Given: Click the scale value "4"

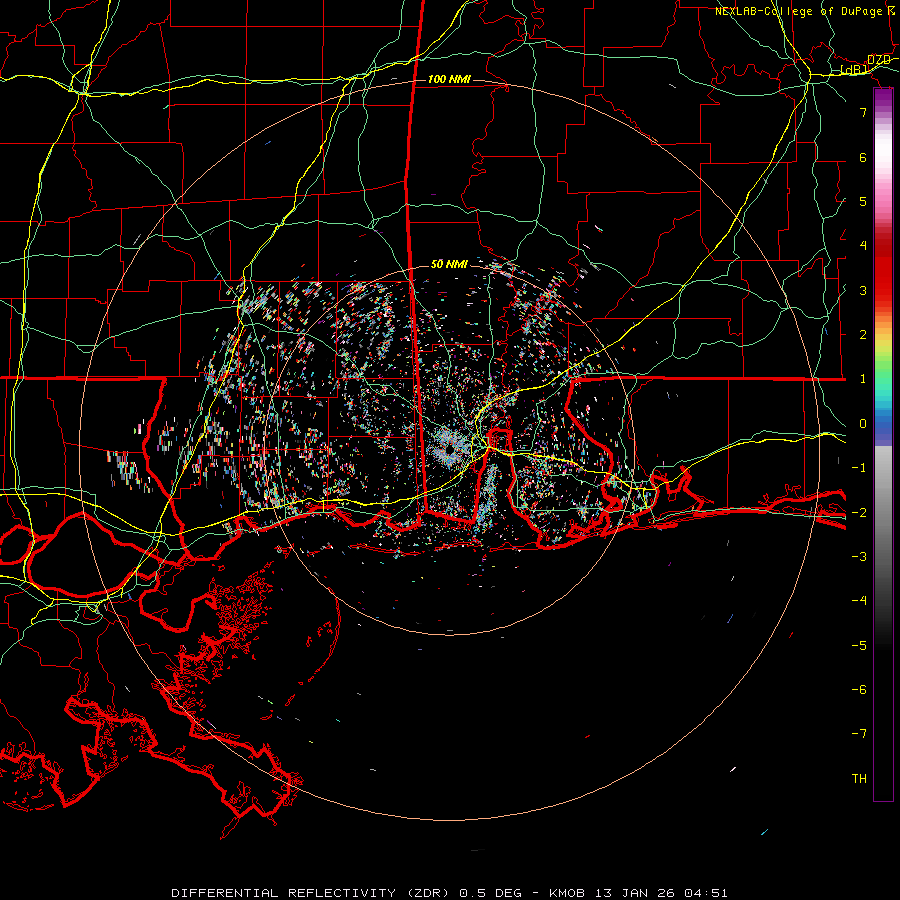Looking at the screenshot, I should (x=863, y=246).
